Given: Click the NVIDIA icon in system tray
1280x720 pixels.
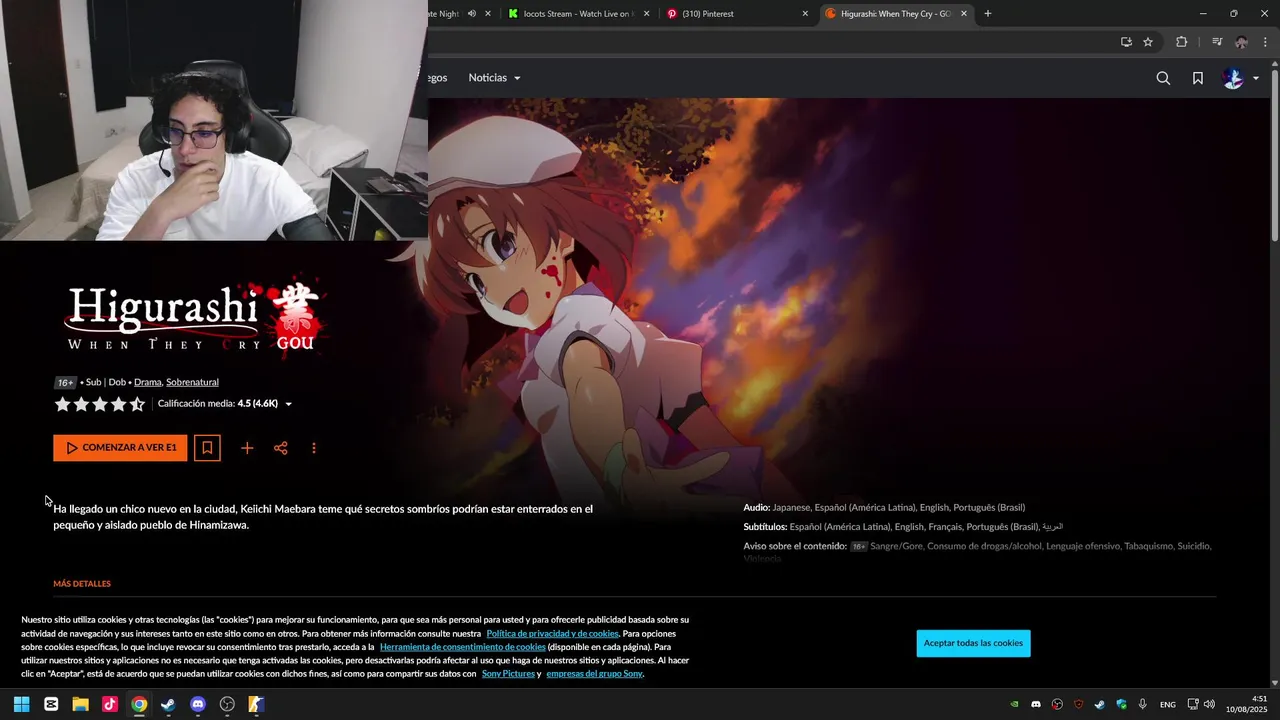Looking at the screenshot, I should [x=1014, y=705].
